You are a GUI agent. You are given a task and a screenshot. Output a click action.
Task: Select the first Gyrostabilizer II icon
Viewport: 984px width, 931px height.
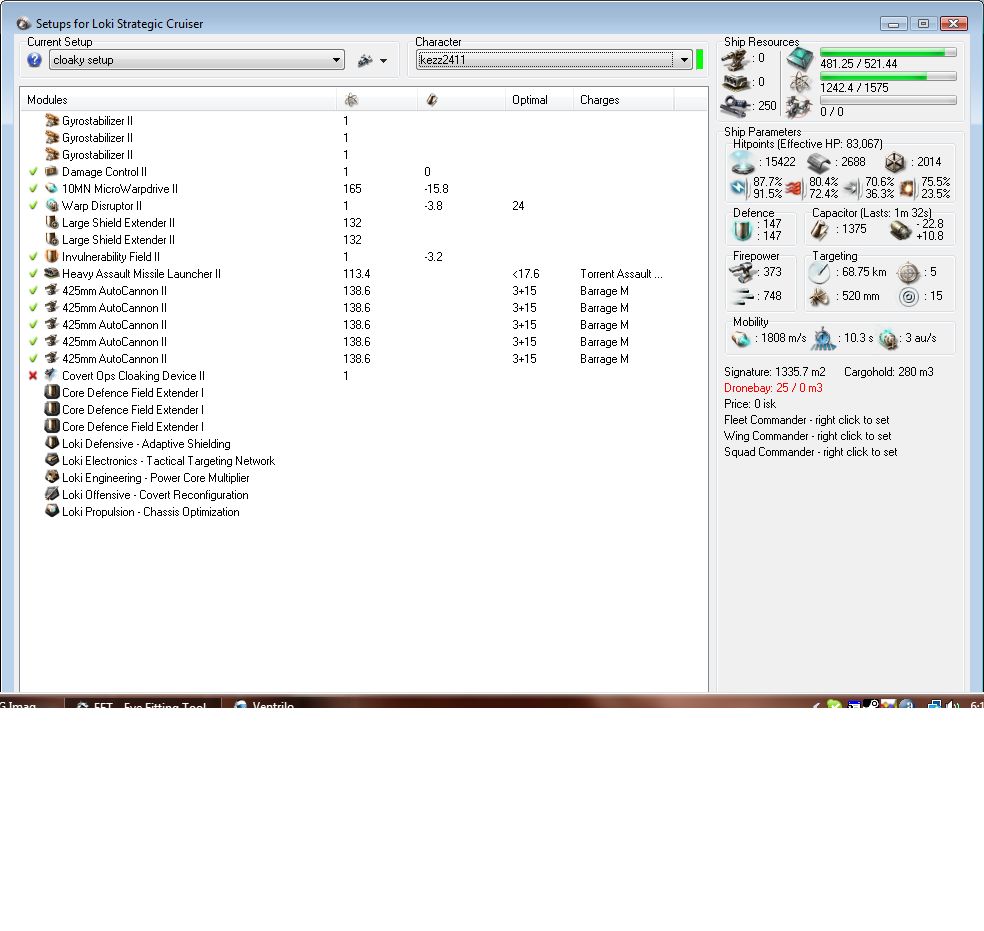pos(52,120)
